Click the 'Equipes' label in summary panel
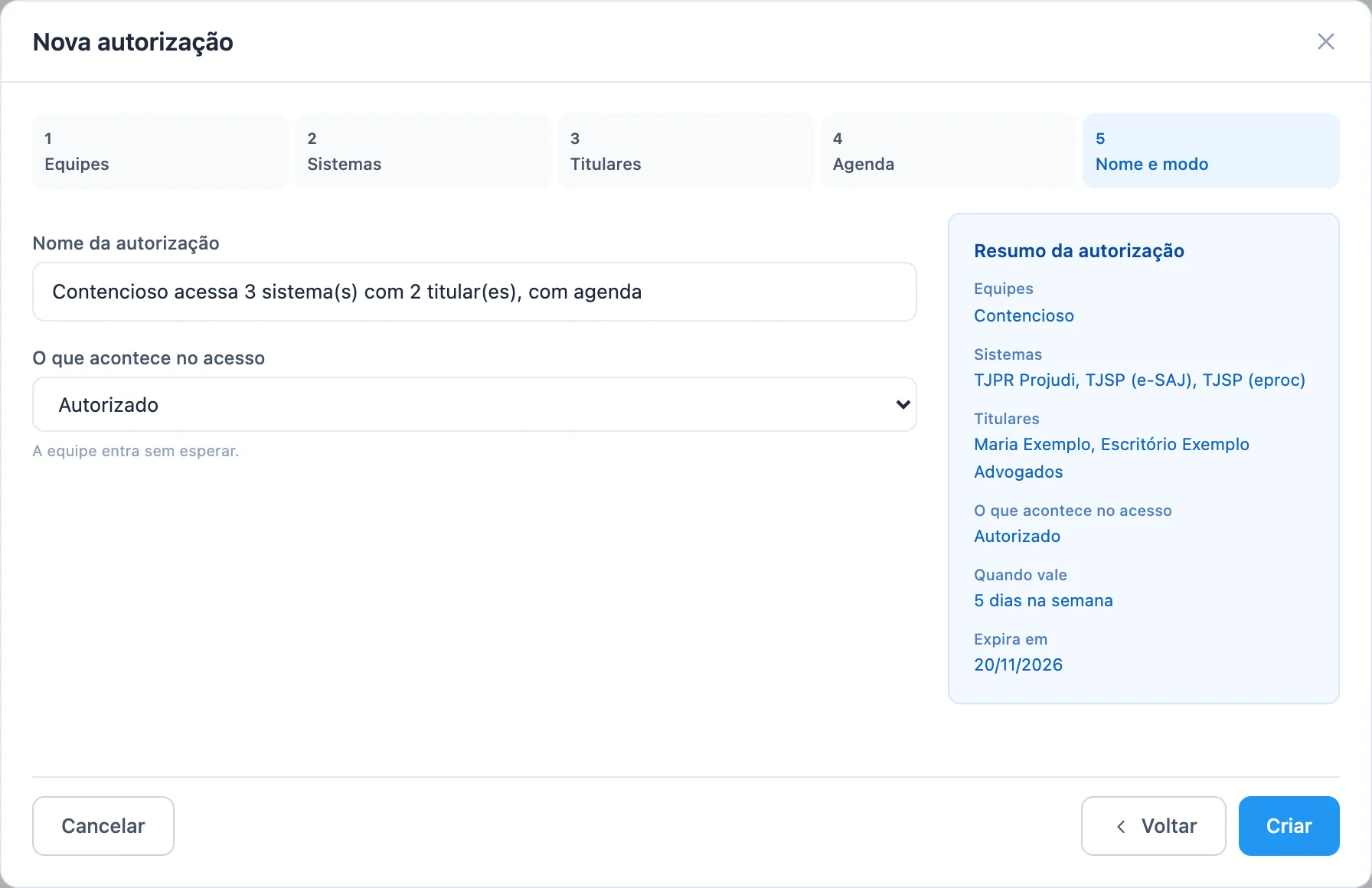 (1003, 289)
